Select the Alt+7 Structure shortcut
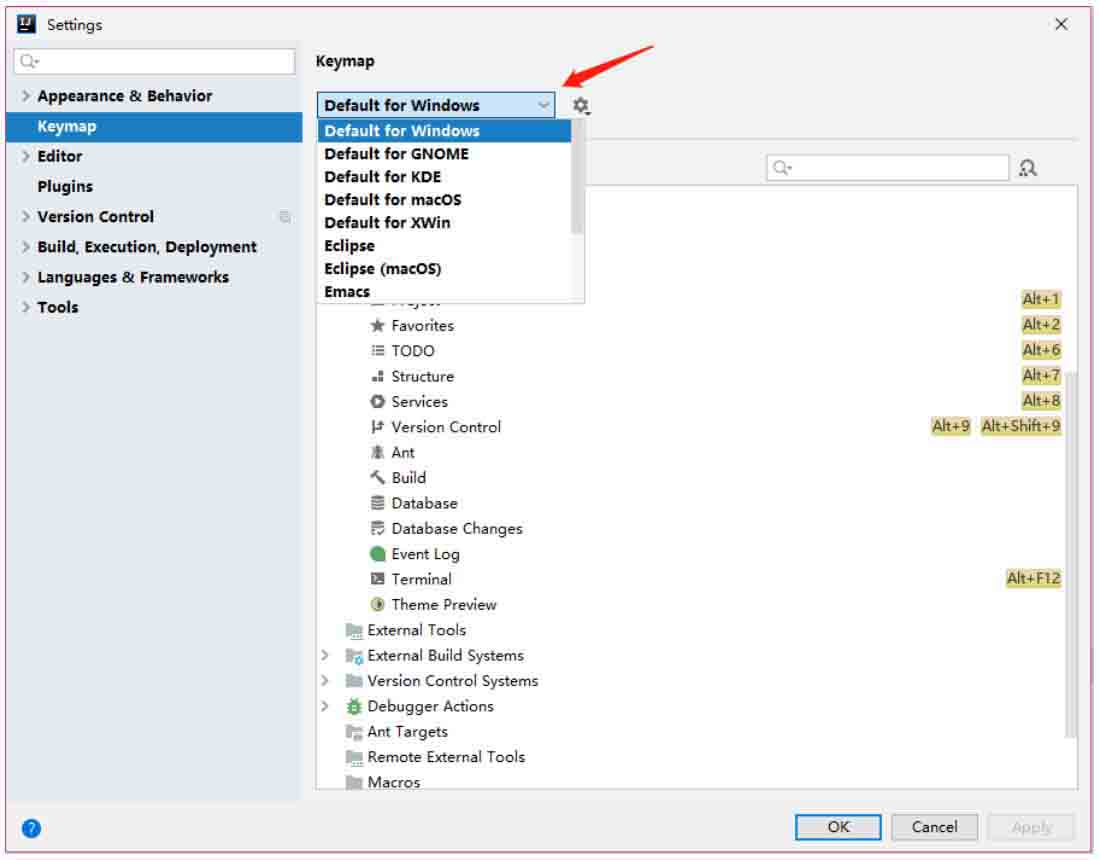 pyautogui.click(x=1041, y=376)
